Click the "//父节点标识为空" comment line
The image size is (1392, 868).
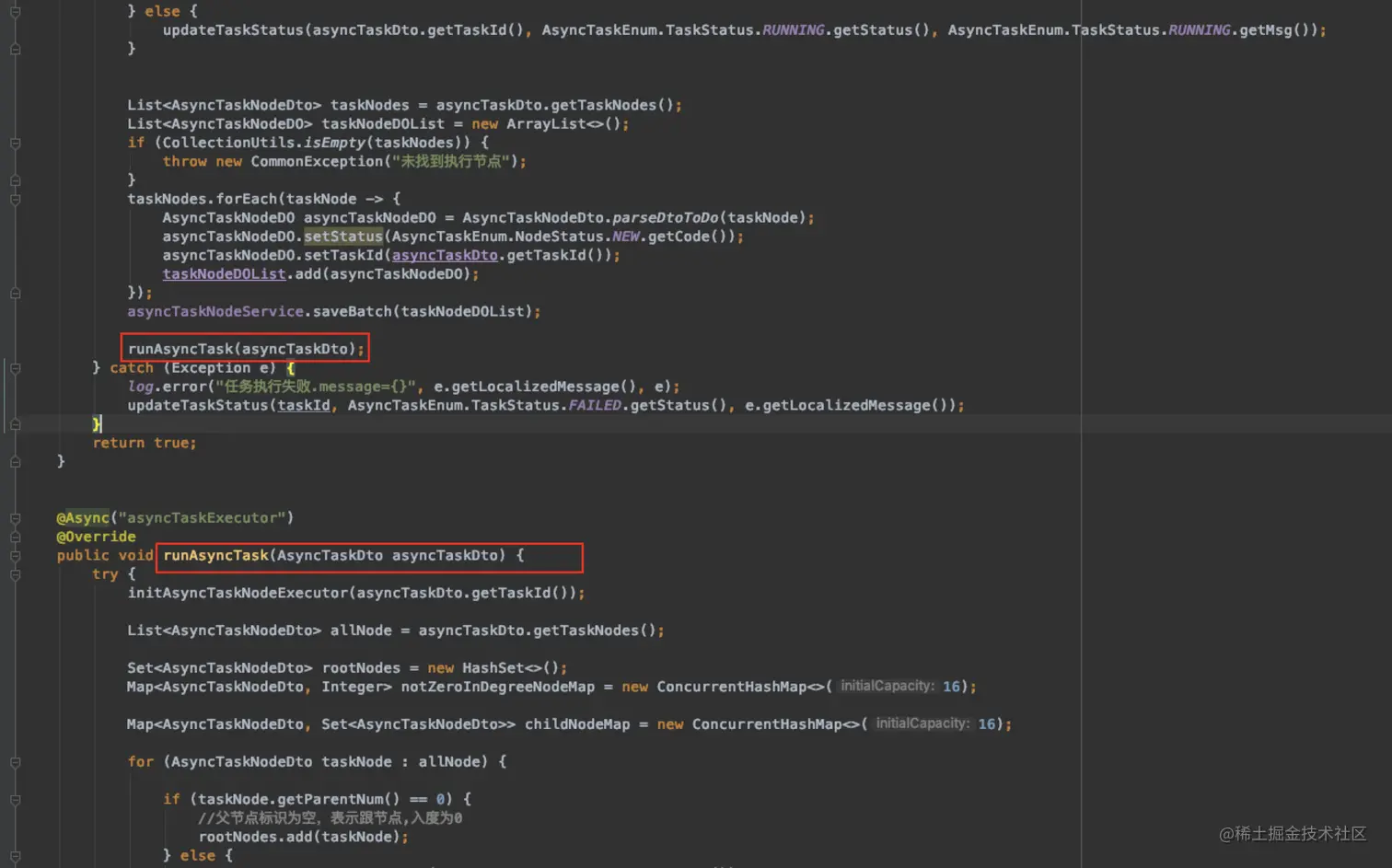331,818
